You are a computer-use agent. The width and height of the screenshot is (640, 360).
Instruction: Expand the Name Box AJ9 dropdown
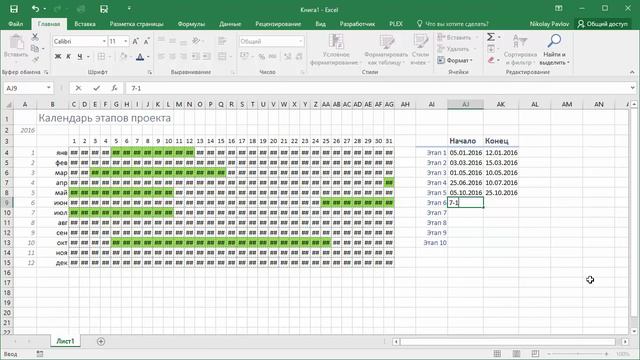pyautogui.click(x=49, y=88)
